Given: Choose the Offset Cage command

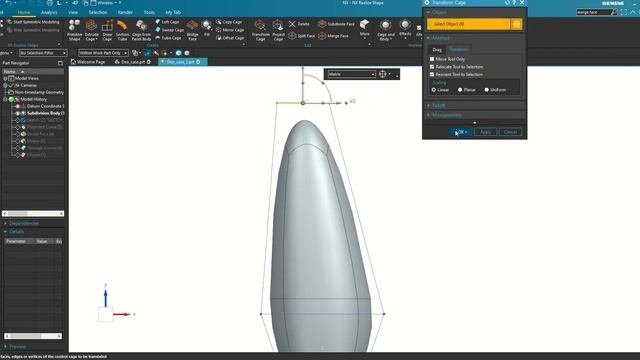Looking at the screenshot, I should coord(230,38).
